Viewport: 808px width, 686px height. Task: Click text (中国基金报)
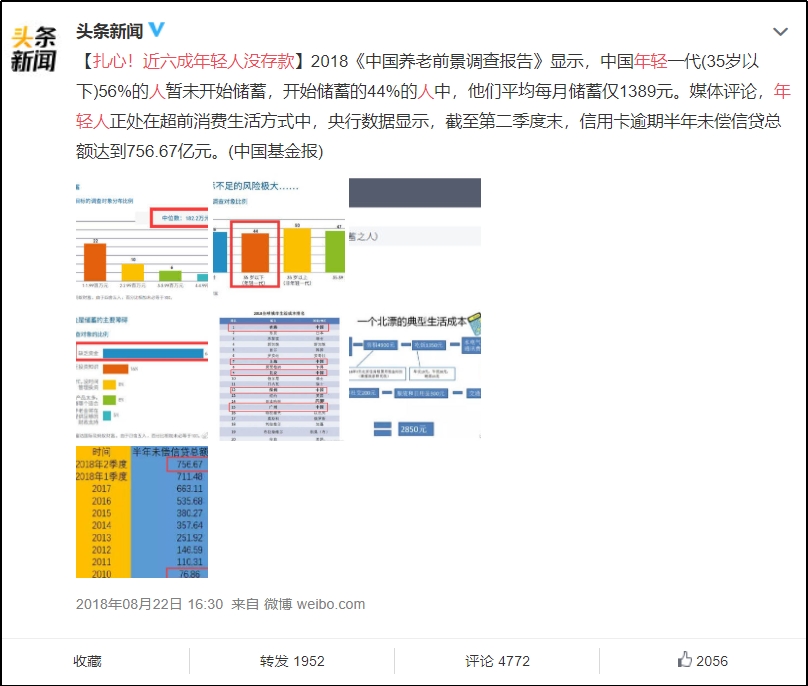[275, 151]
